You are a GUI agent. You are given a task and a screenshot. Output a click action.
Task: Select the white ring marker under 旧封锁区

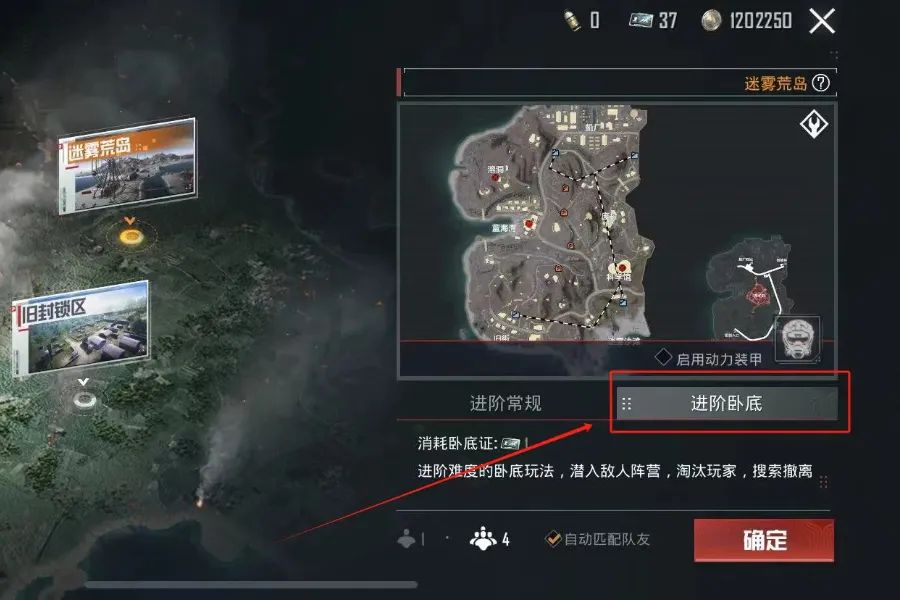[84, 398]
